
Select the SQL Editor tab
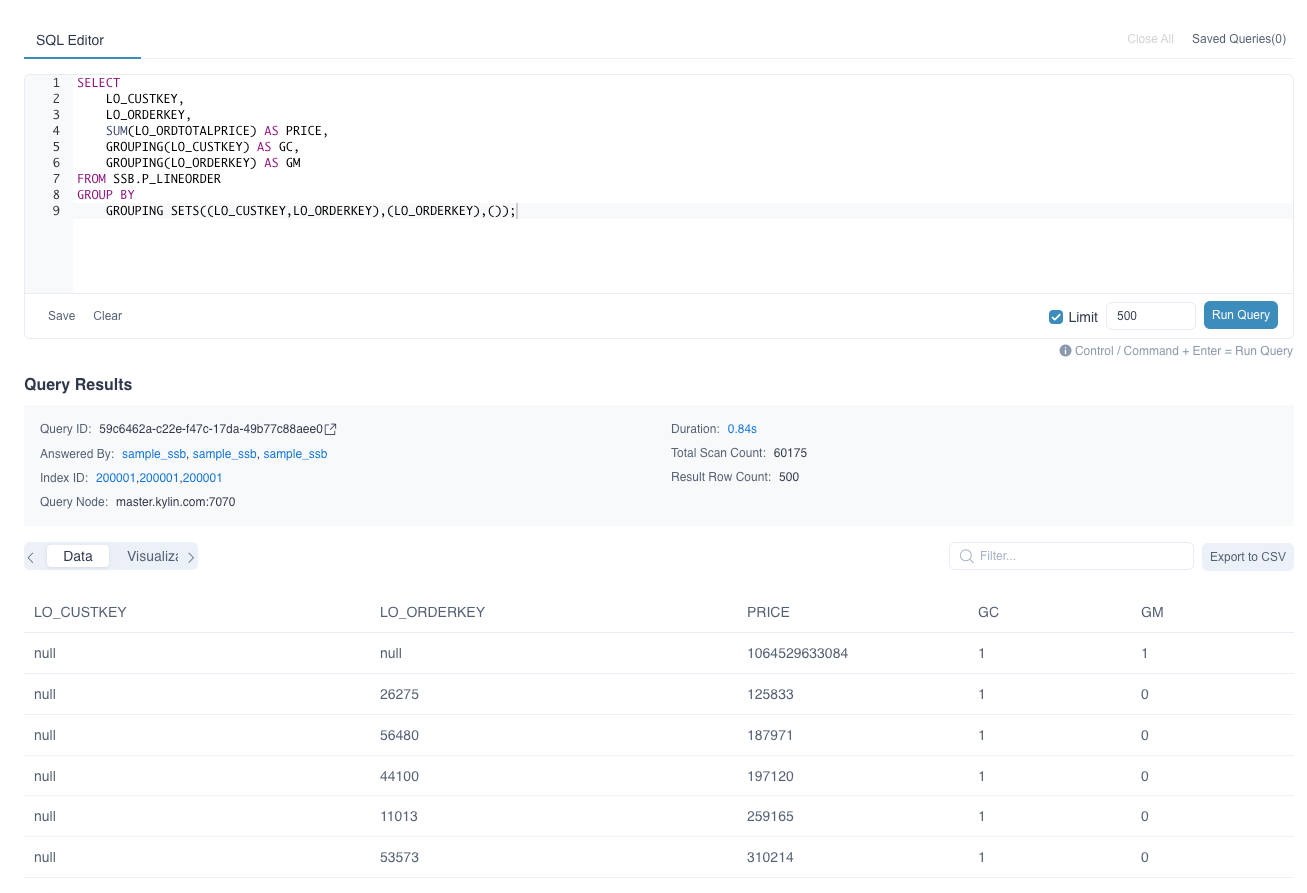[70, 40]
